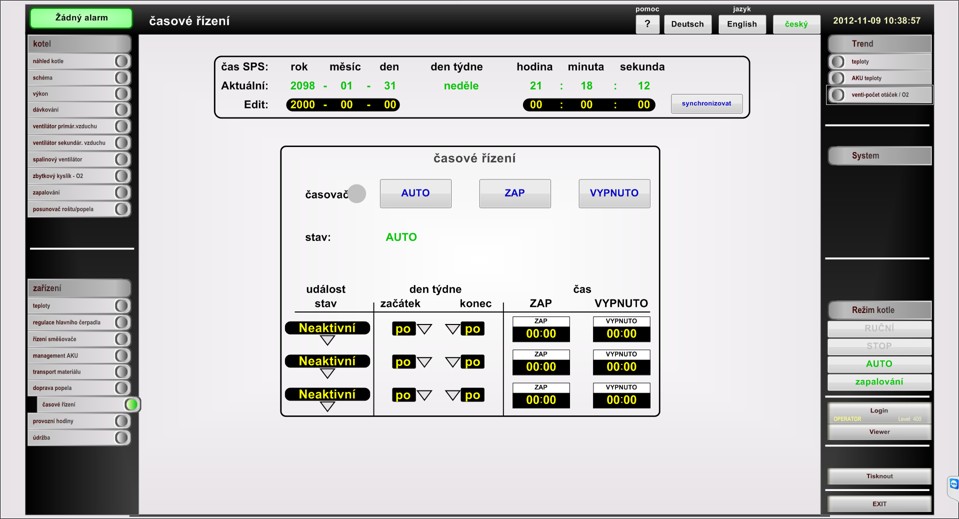Toggle indicator next to zbytkový kyslík - O2
This screenshot has width=959, height=519.
coord(122,175)
